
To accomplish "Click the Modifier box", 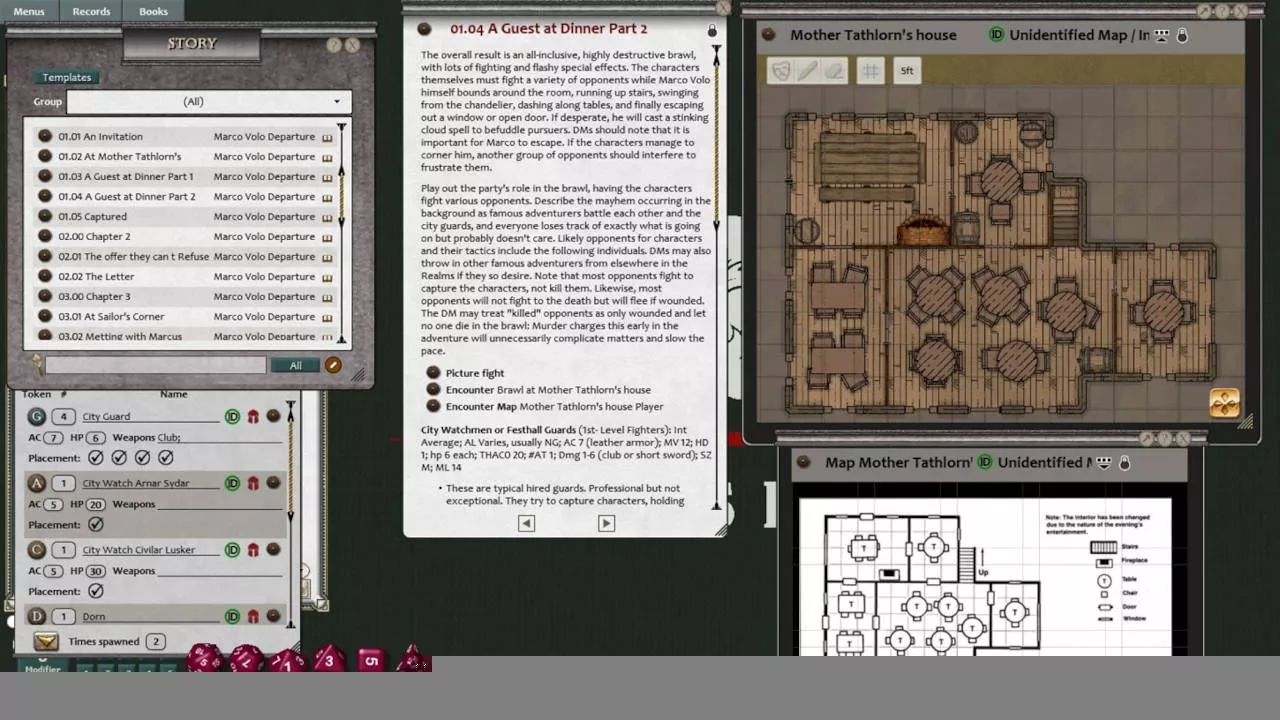I will [x=42, y=666].
